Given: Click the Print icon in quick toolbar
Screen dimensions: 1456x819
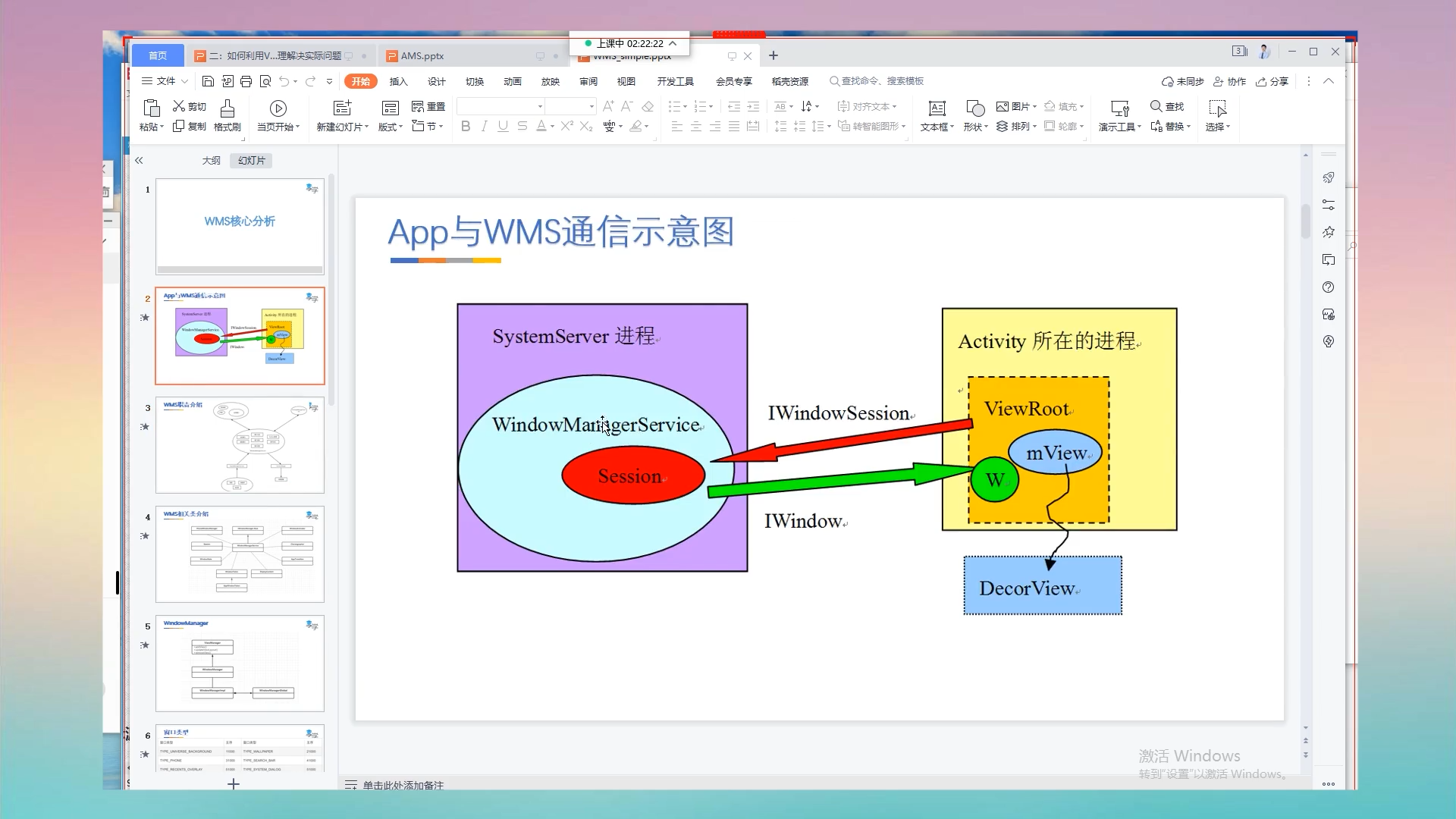Looking at the screenshot, I should click(x=246, y=81).
